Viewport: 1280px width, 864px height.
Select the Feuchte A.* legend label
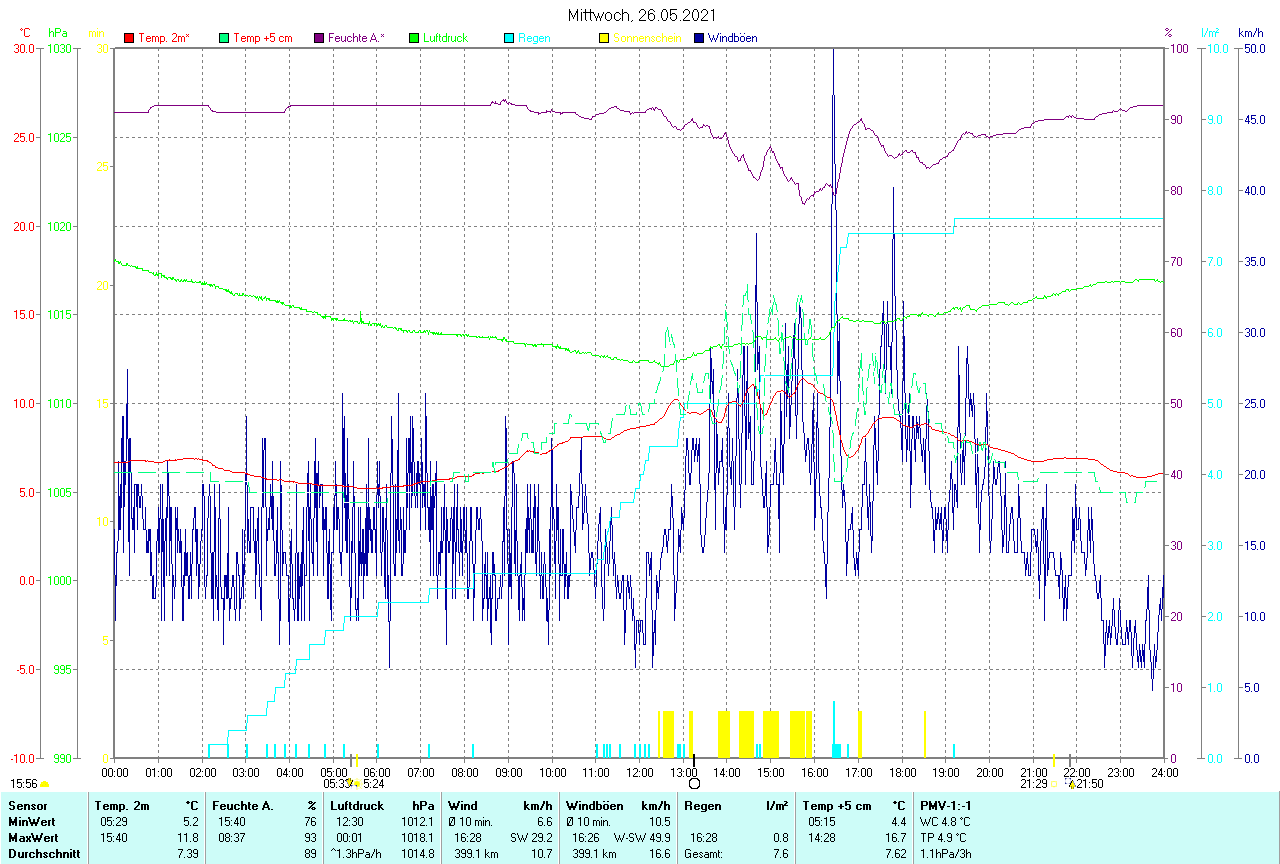357,38
